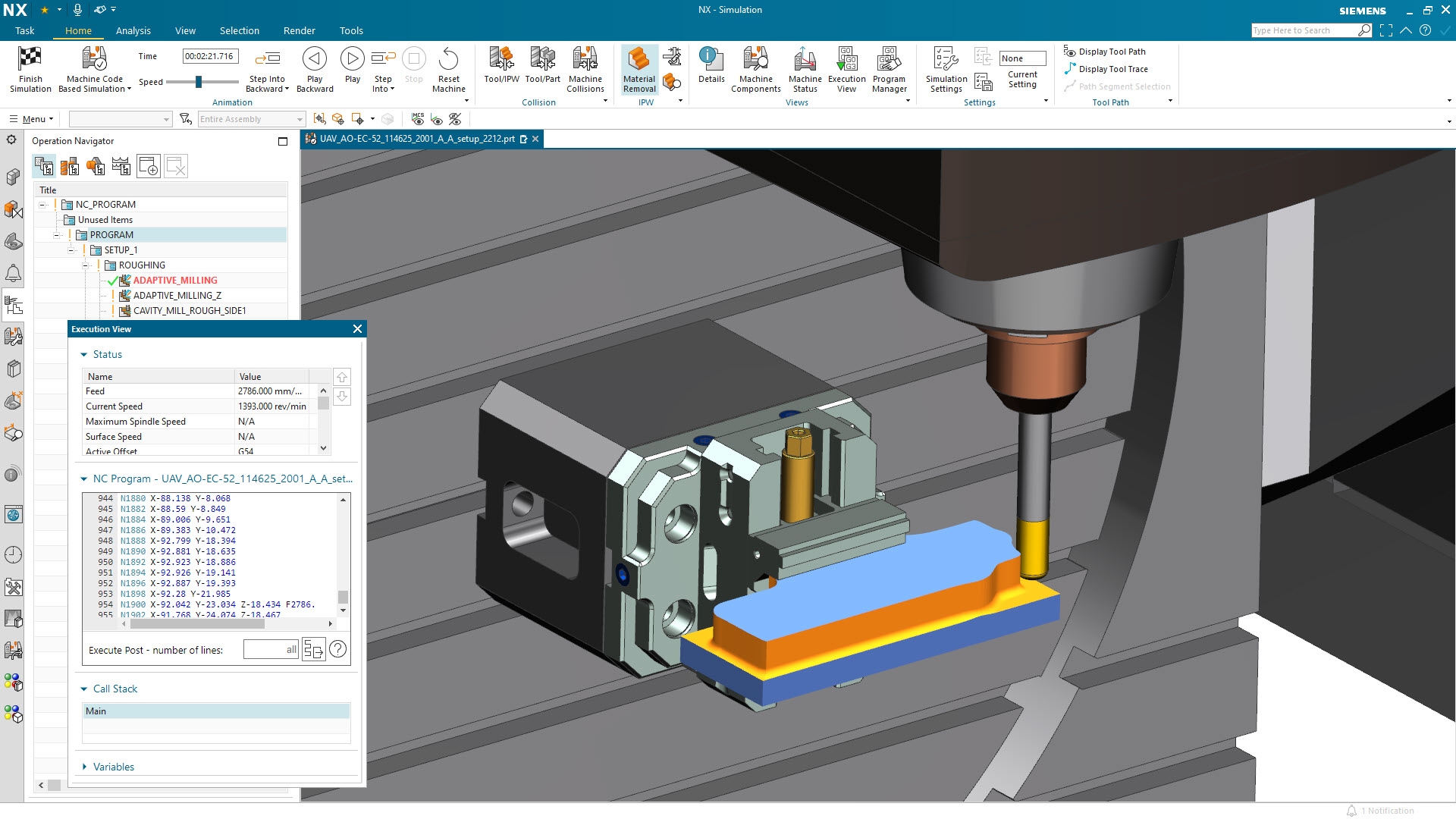The height and width of the screenshot is (819, 1456).
Task: Open the Current Setting dropdown showing None
Action: [1022, 58]
